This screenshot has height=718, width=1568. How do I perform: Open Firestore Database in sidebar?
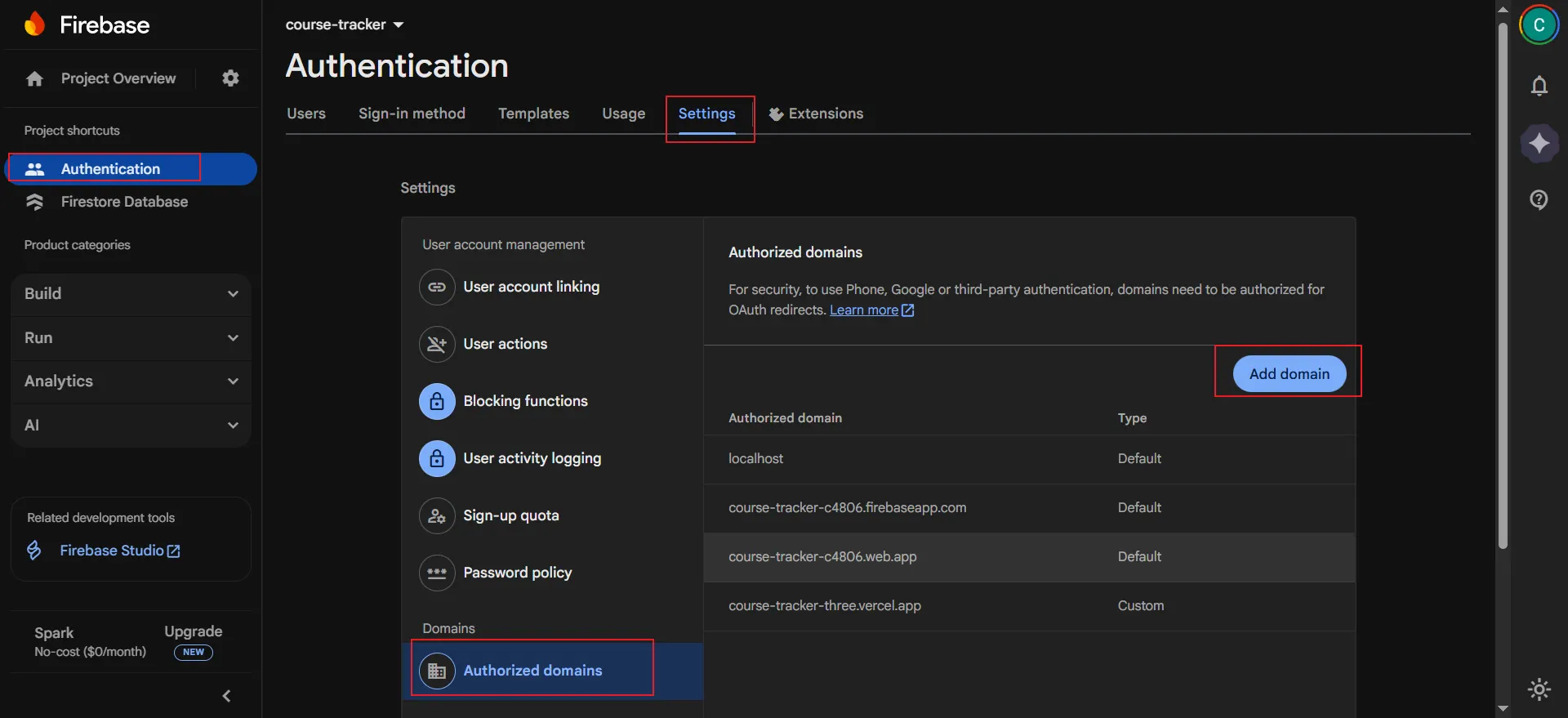(x=124, y=202)
